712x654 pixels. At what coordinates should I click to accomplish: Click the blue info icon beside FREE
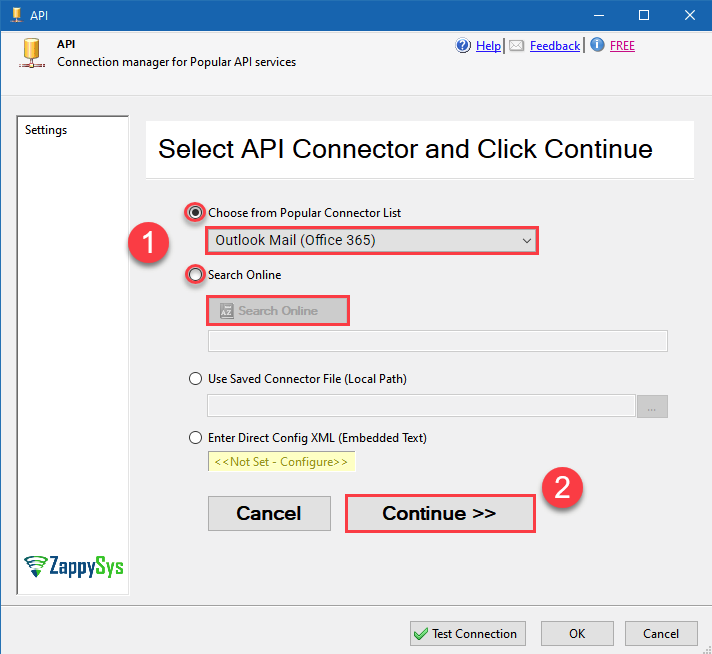tap(597, 45)
